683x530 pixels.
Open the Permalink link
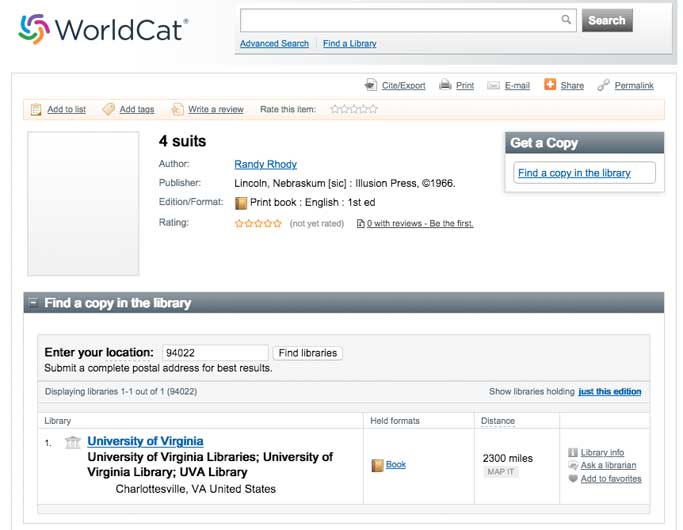point(634,85)
